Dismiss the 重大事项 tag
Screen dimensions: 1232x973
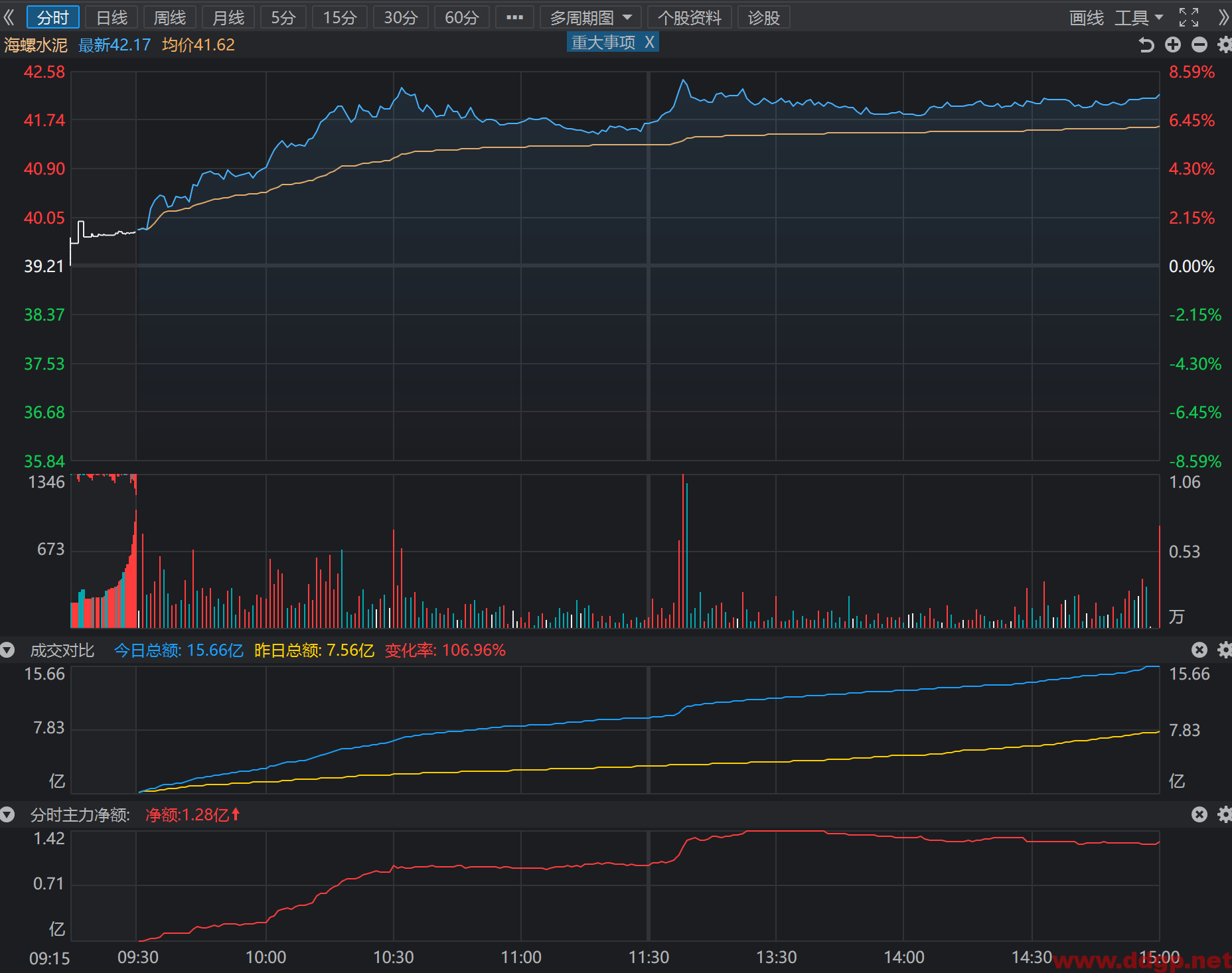pyautogui.click(x=649, y=42)
